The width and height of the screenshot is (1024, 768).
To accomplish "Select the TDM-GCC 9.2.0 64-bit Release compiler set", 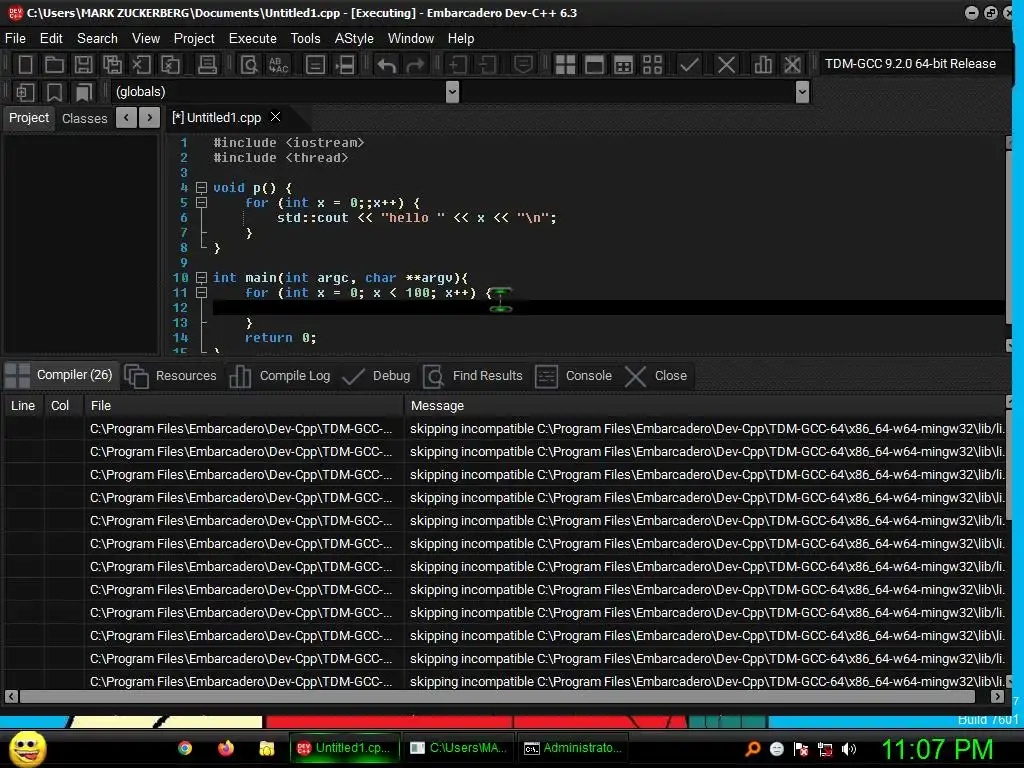I will pyautogui.click(x=910, y=64).
